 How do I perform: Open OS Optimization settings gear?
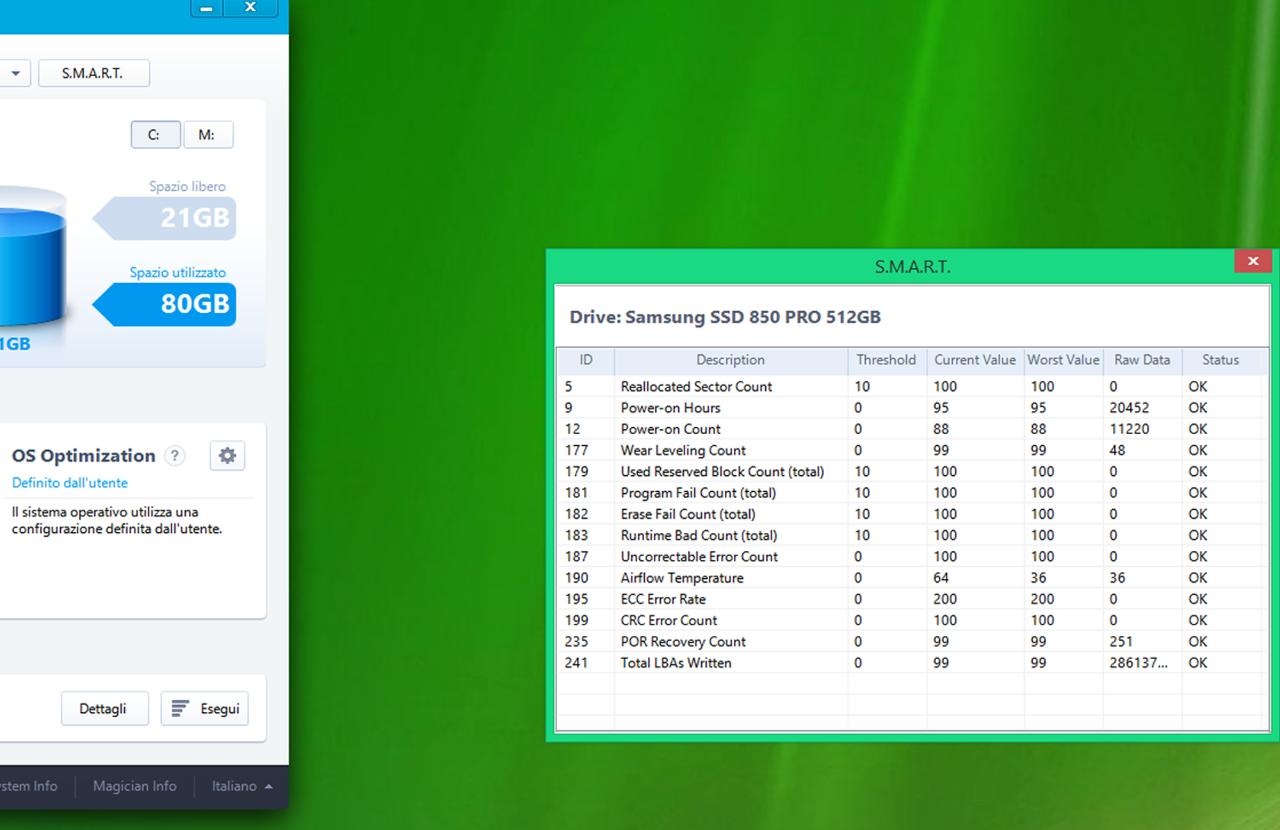point(227,456)
